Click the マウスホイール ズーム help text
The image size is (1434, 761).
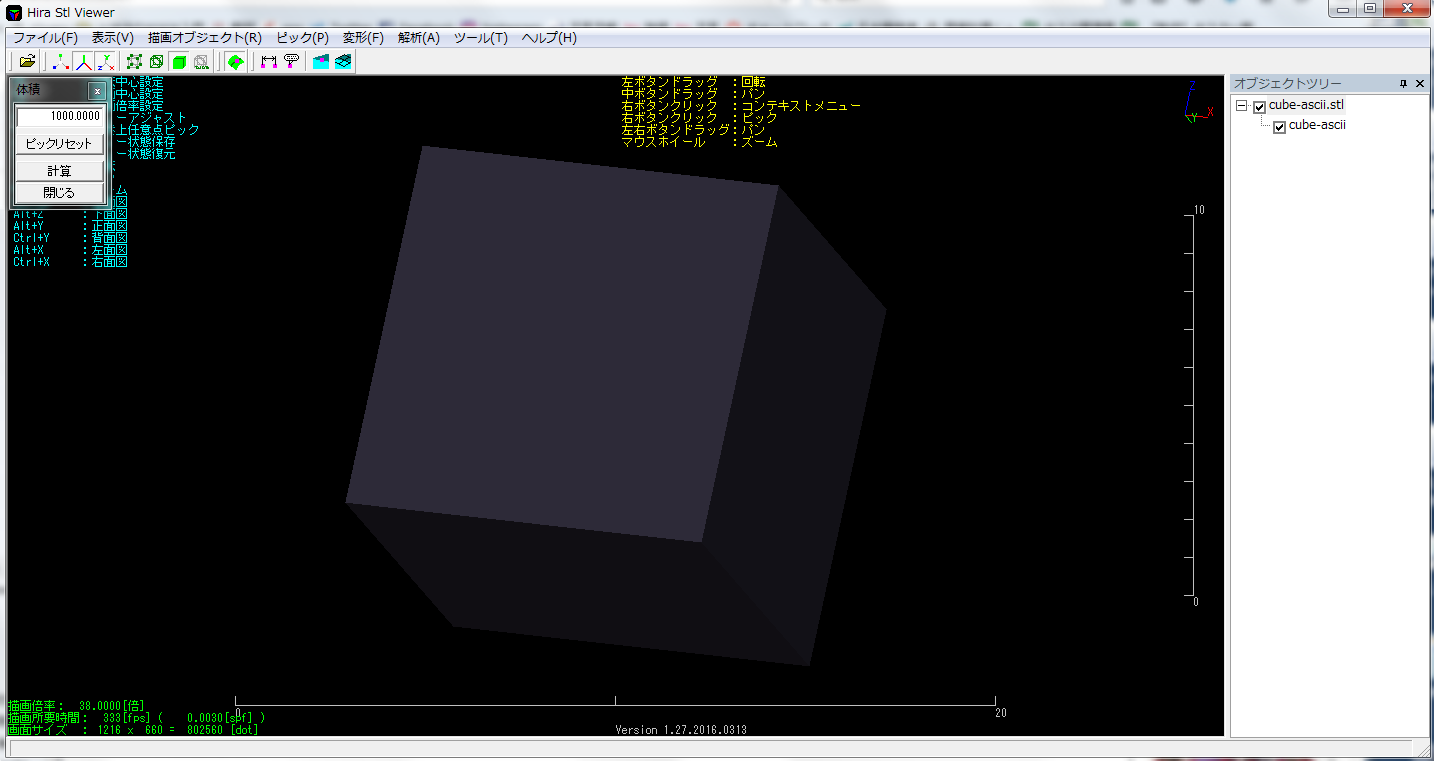pos(700,142)
